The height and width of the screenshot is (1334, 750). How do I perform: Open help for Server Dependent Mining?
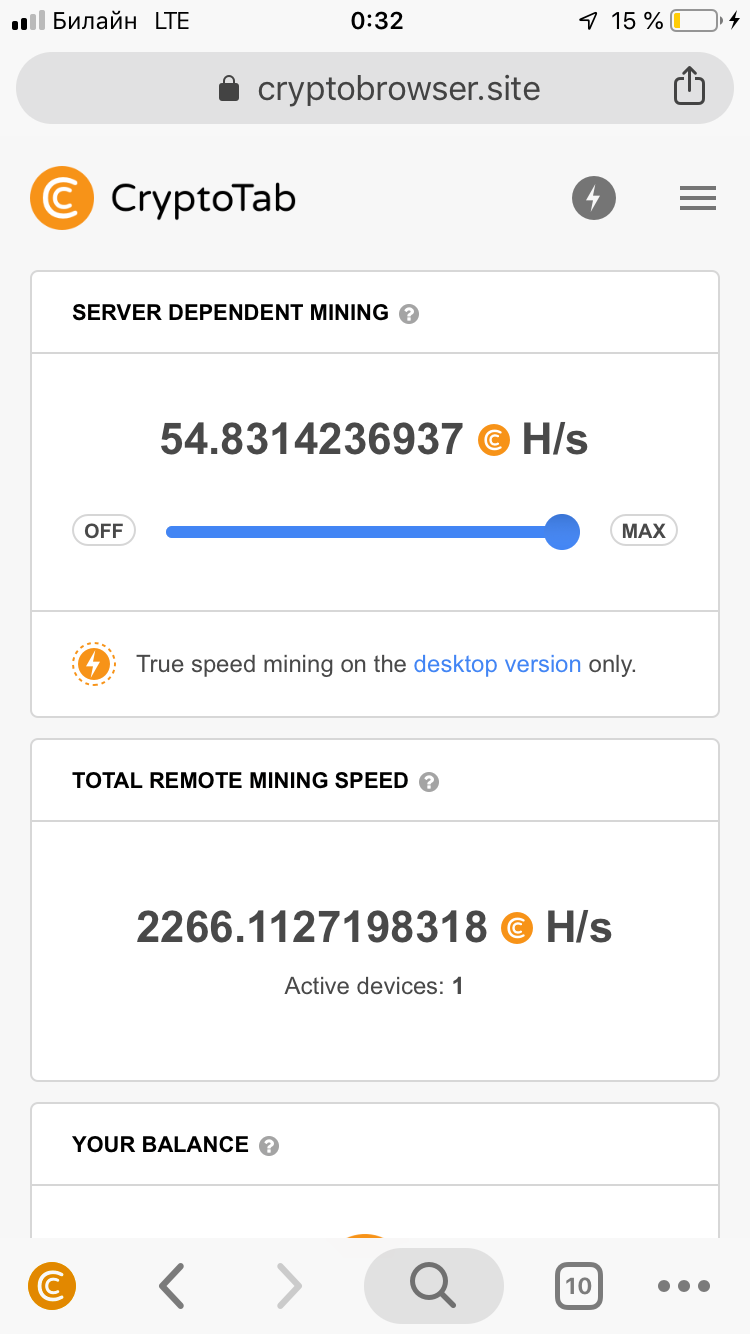tap(408, 314)
